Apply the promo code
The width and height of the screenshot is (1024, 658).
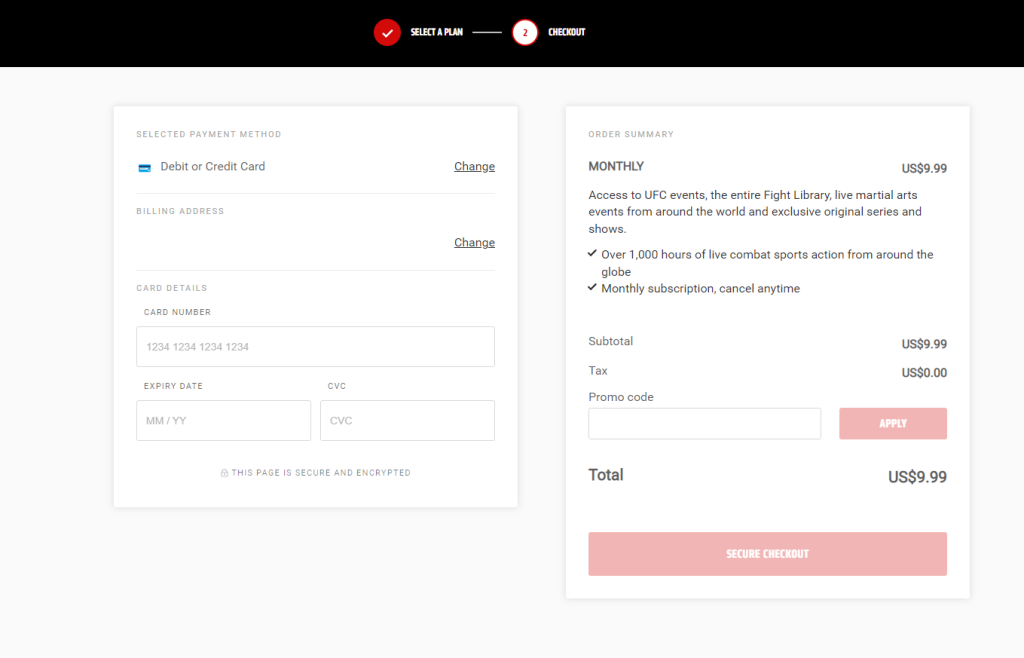893,424
